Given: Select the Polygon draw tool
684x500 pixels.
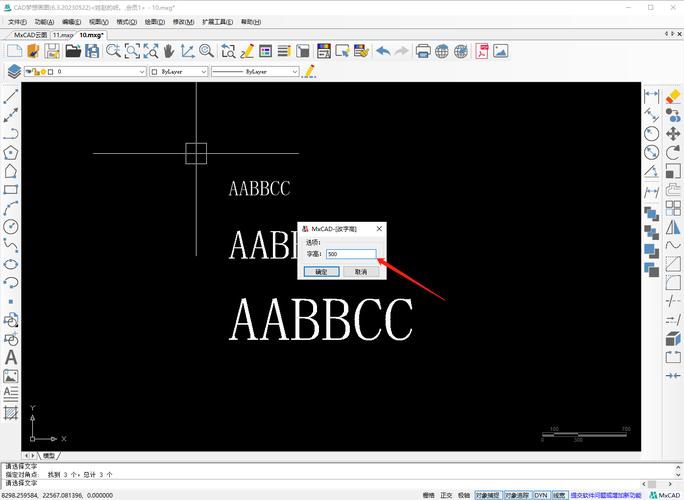Looking at the screenshot, I should (11, 152).
